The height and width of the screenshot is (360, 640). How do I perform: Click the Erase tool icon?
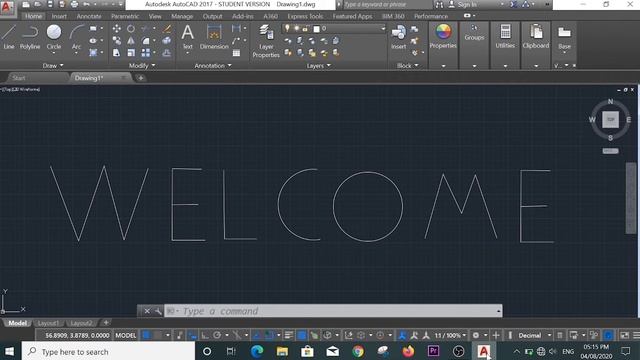167,29
